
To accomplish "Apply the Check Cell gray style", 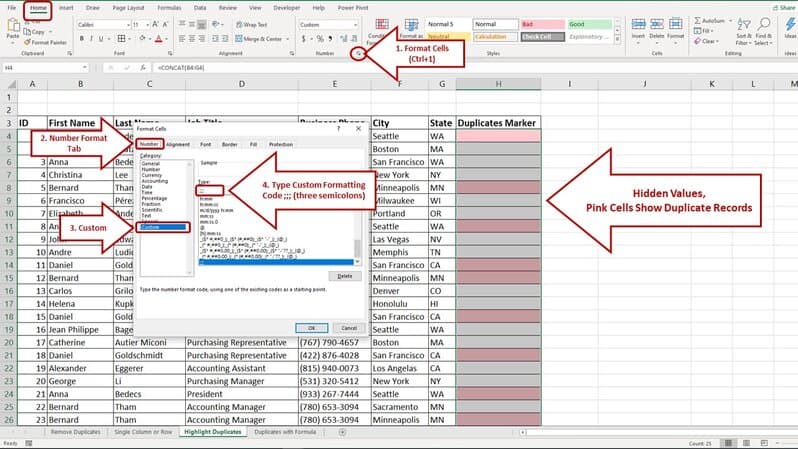I will pyautogui.click(x=543, y=37).
